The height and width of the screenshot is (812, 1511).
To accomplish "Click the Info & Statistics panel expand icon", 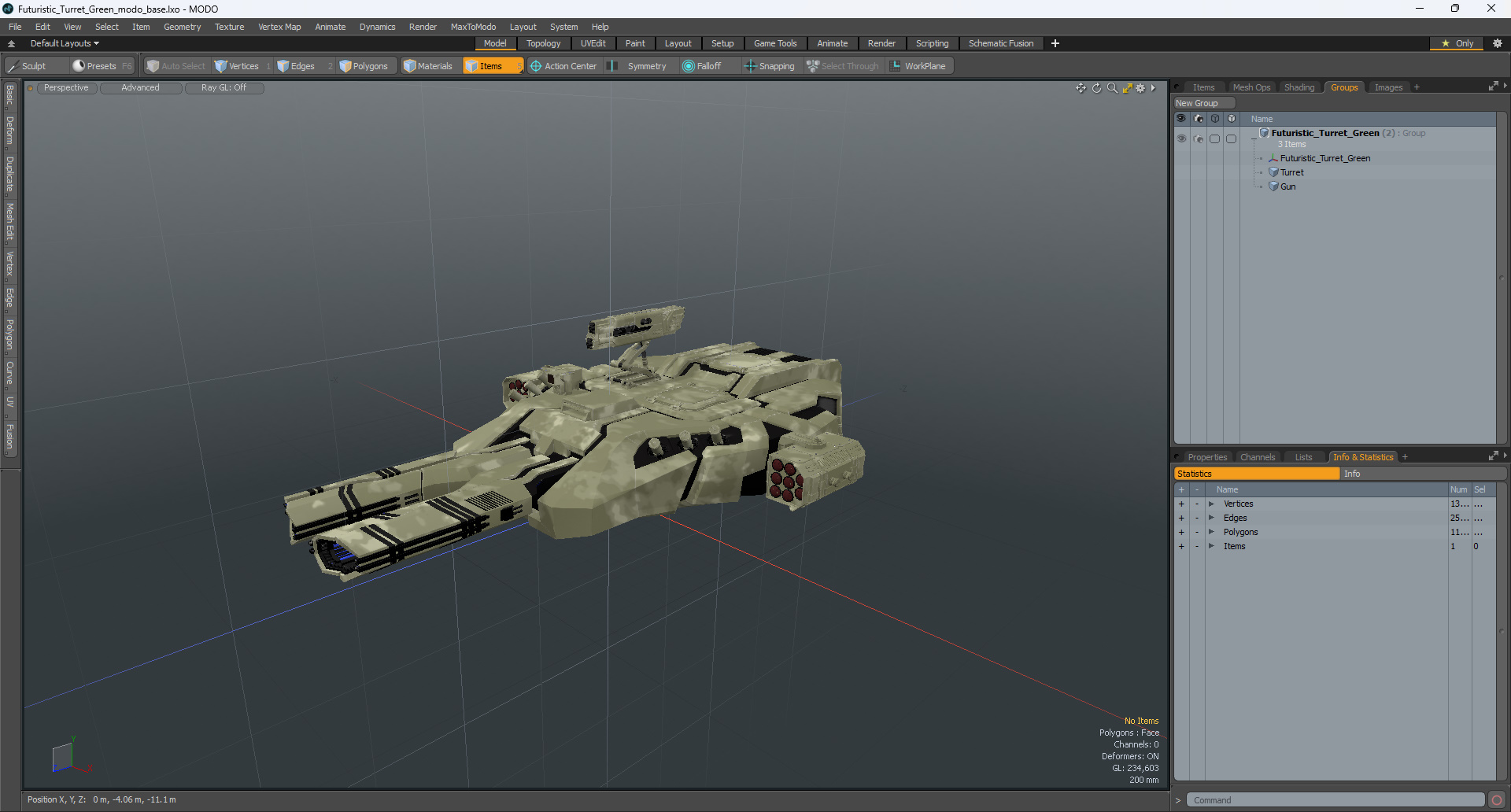I will 1493,456.
